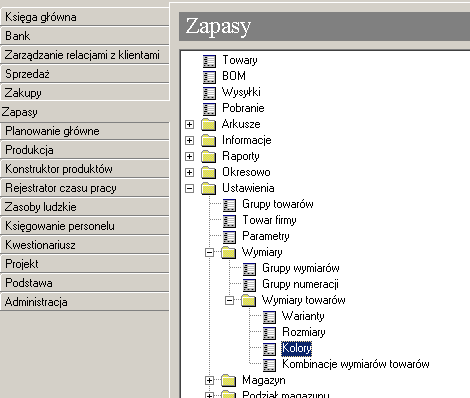Screen dimensions: 470x398
Task: Go to the Administracja module
Action: click(x=85, y=302)
